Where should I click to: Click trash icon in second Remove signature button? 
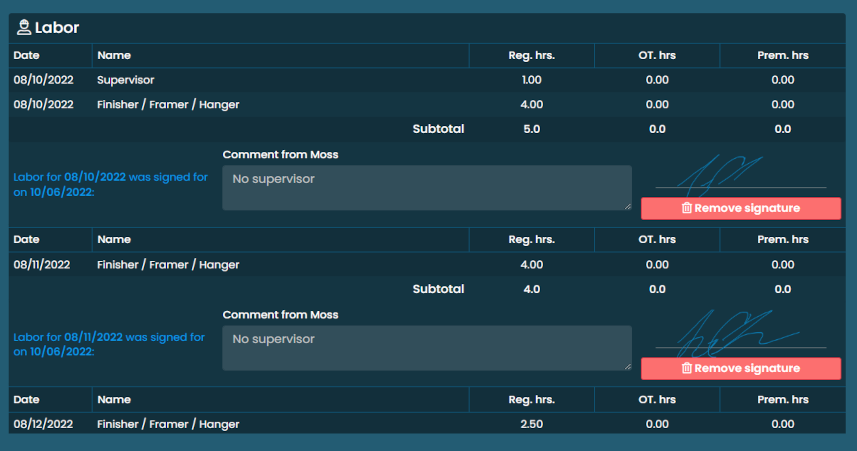coord(686,368)
